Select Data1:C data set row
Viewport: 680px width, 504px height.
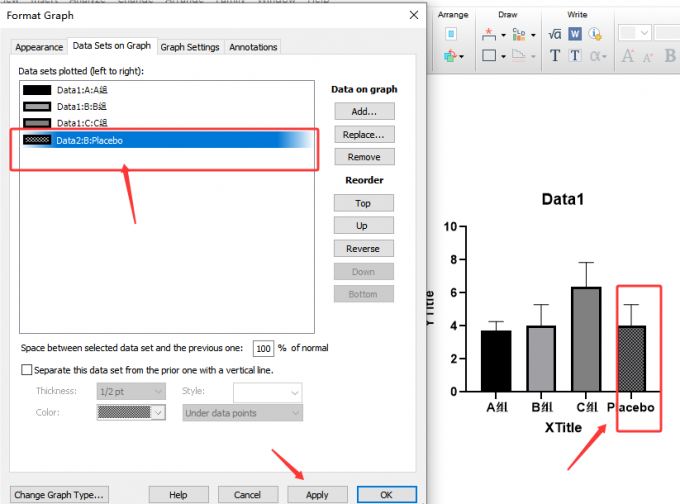(x=167, y=123)
